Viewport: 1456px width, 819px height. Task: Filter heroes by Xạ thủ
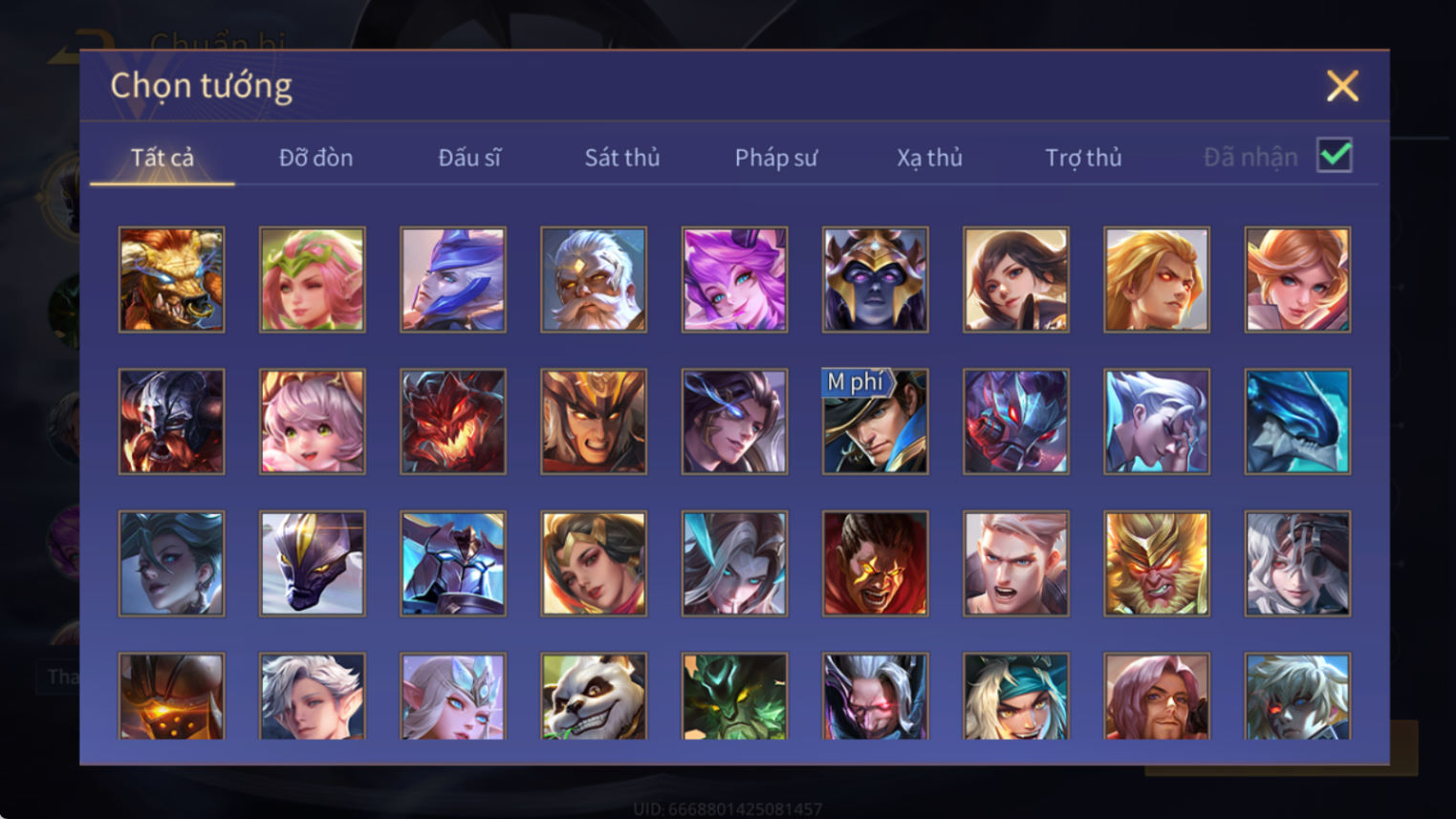929,158
